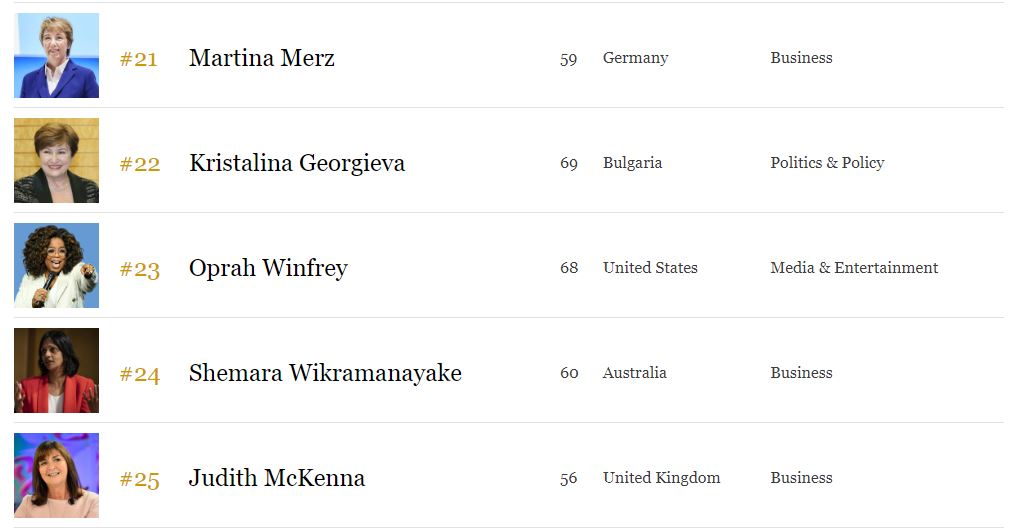Screen dimensions: 1021x528
Task: Click the Politics & Policy category text
Action: [827, 163]
